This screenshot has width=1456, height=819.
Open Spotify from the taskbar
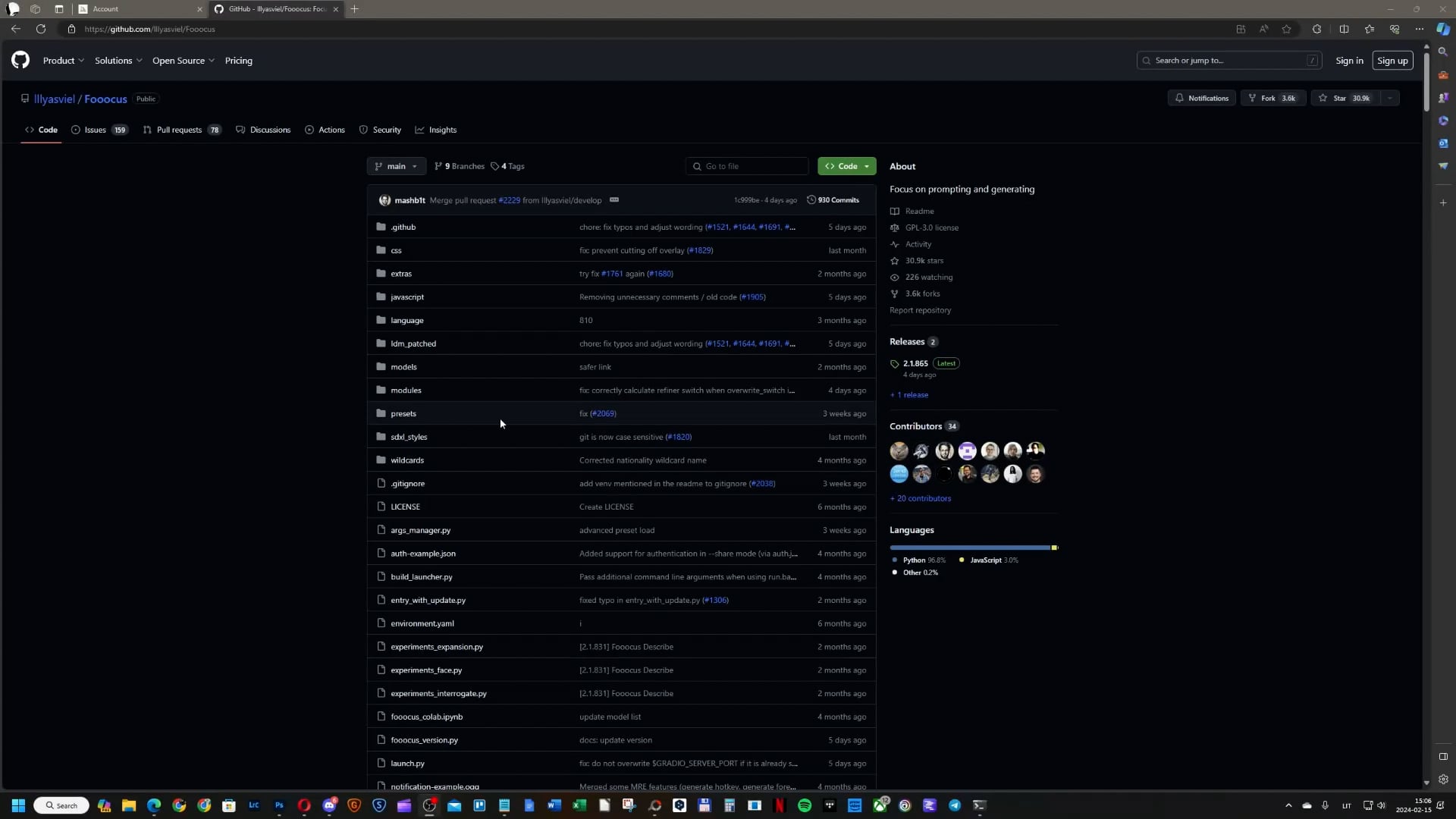[805, 805]
